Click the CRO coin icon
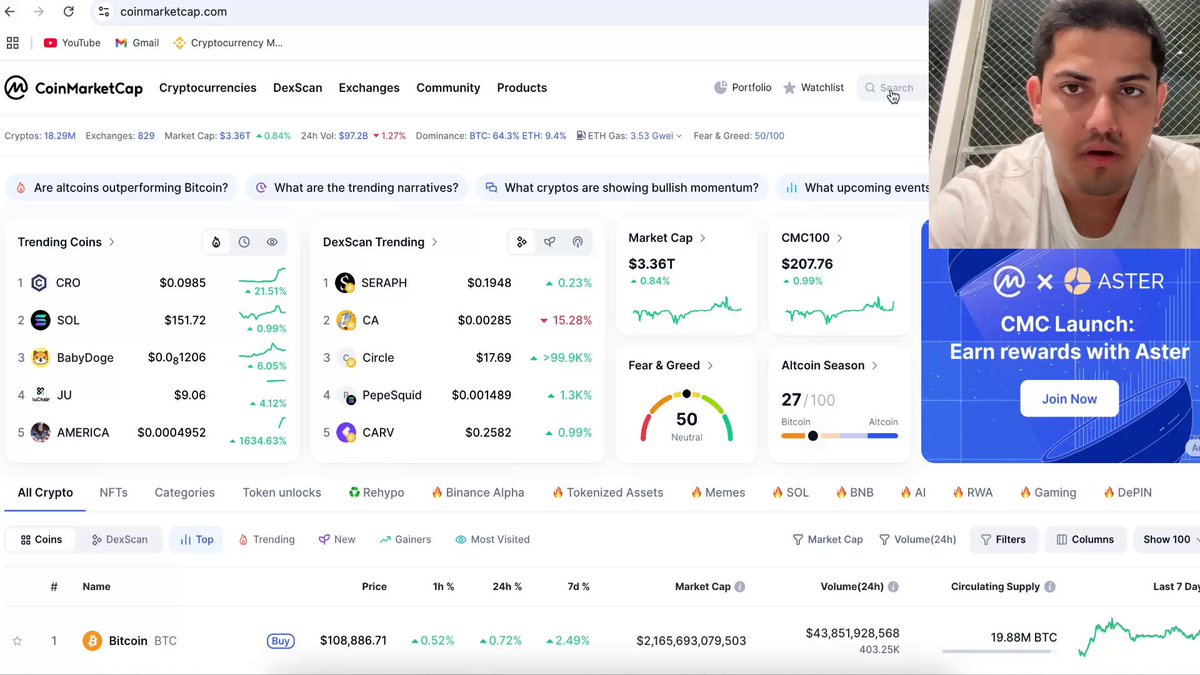 coord(39,283)
